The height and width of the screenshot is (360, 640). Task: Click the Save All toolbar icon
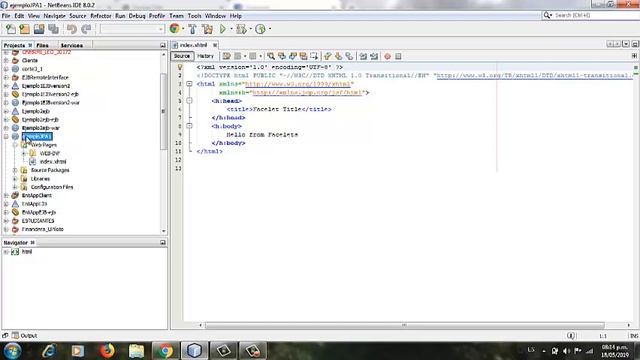pyautogui.click(x=53, y=29)
